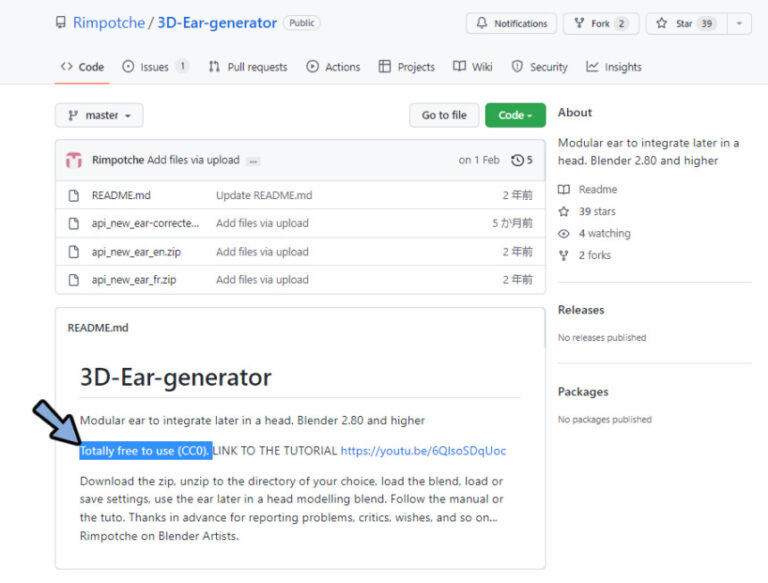Screen dimensions: 768x583
Task: Open the latest commit message Add files via upload
Action: pos(193,160)
